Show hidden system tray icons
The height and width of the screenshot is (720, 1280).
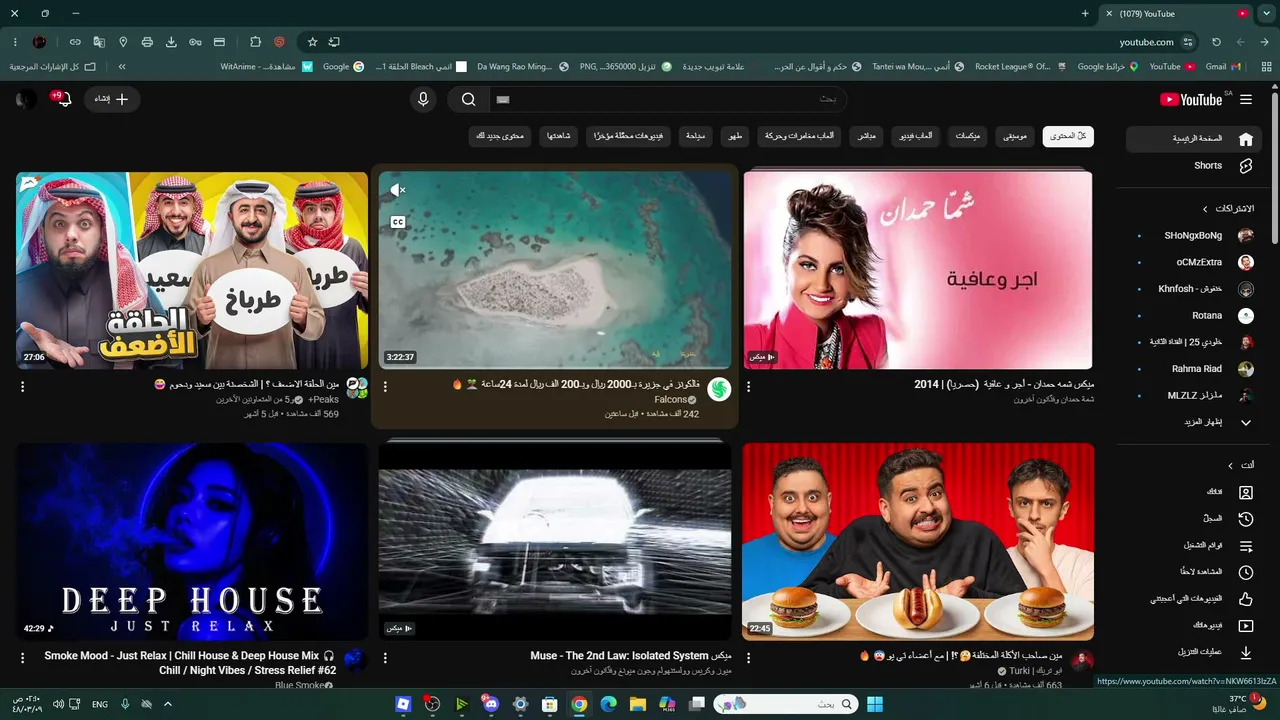pos(167,704)
